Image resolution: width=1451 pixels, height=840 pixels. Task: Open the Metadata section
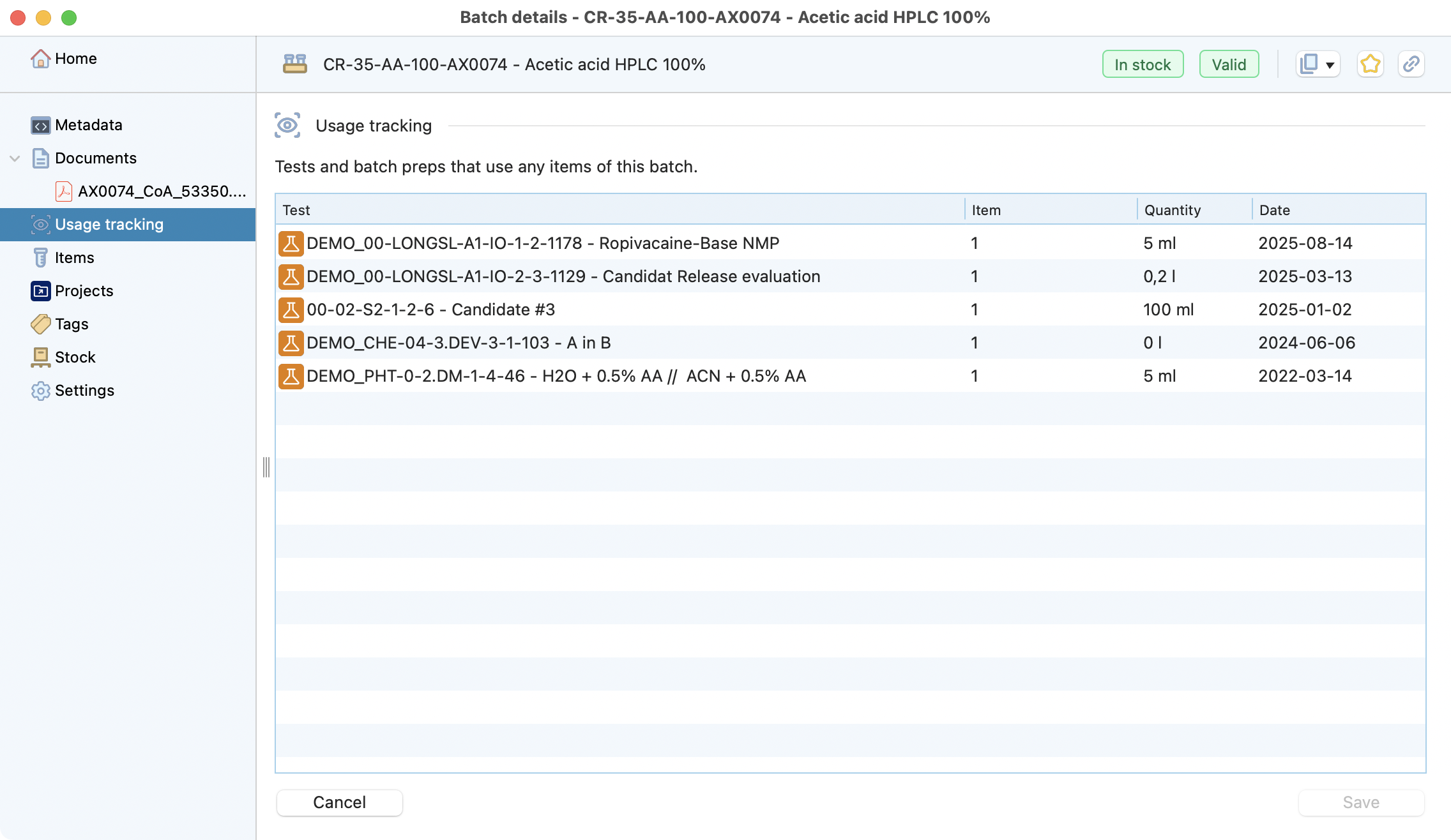pyautogui.click(x=88, y=125)
